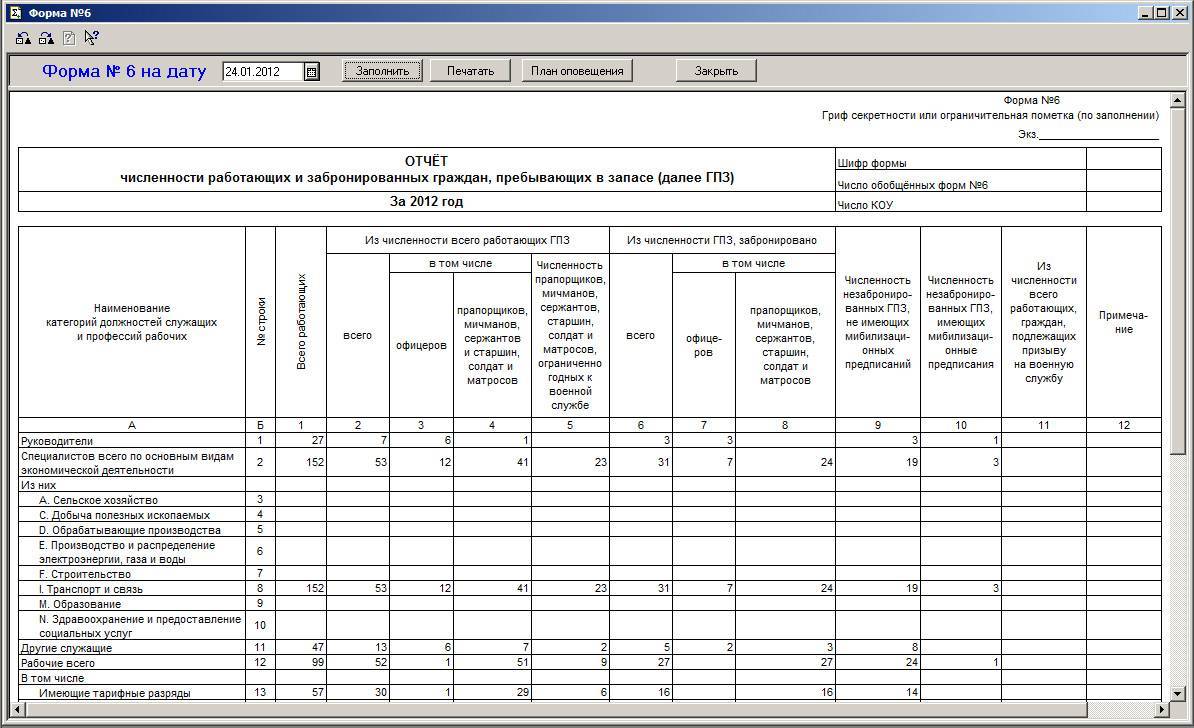Click header Из численности всего работающих ГПЗ

pos(467,240)
